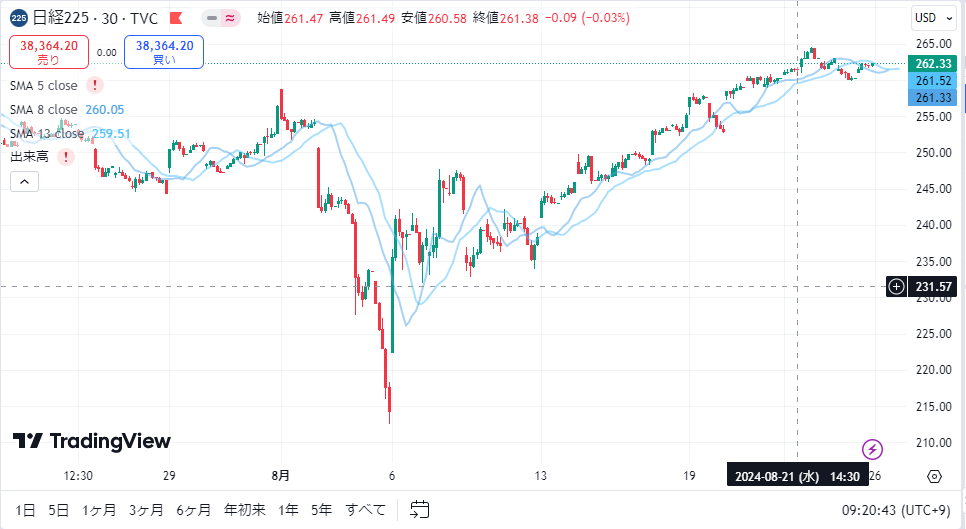Image resolution: width=966 pixels, height=529 pixels.
Task: Click the Nikkei 225 symbol logo badge
Action: tap(19, 18)
